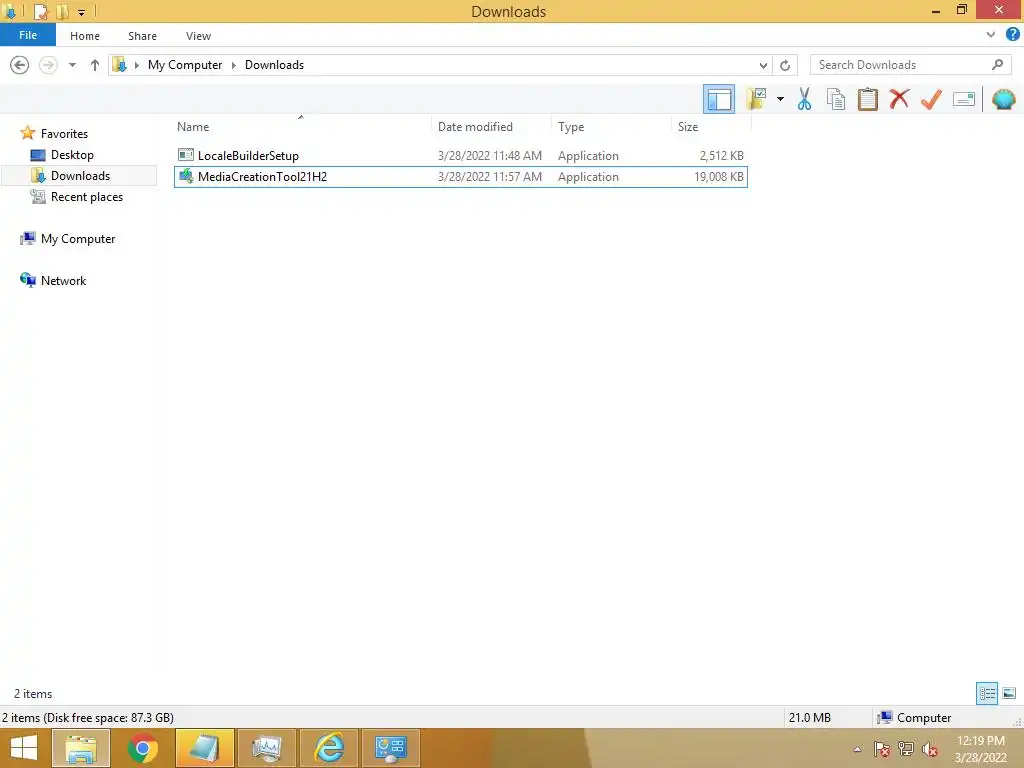Viewport: 1024px width, 768px height.
Task: Go up one folder level
Action: (x=95, y=65)
